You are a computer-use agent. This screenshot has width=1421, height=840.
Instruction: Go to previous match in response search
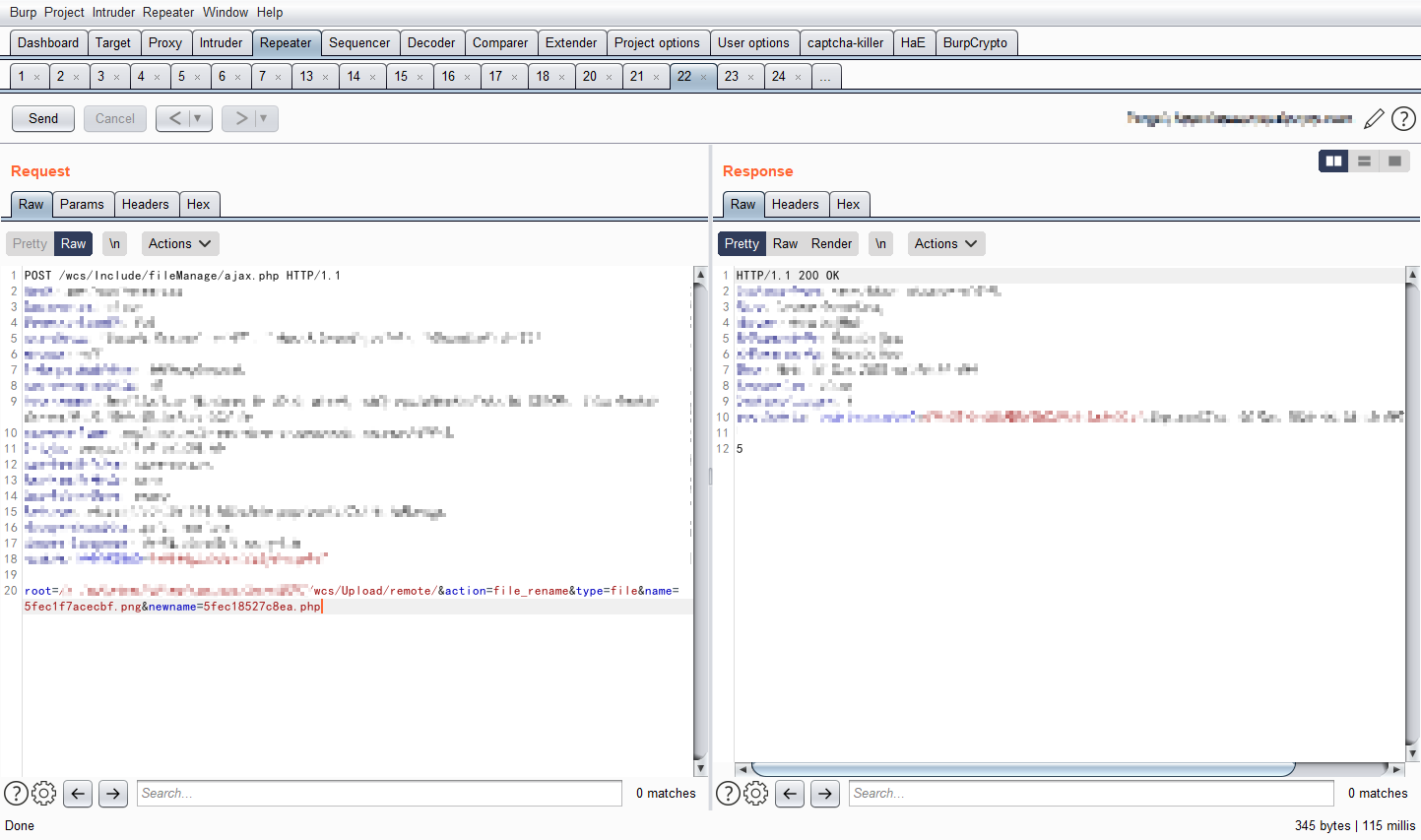tap(790, 793)
